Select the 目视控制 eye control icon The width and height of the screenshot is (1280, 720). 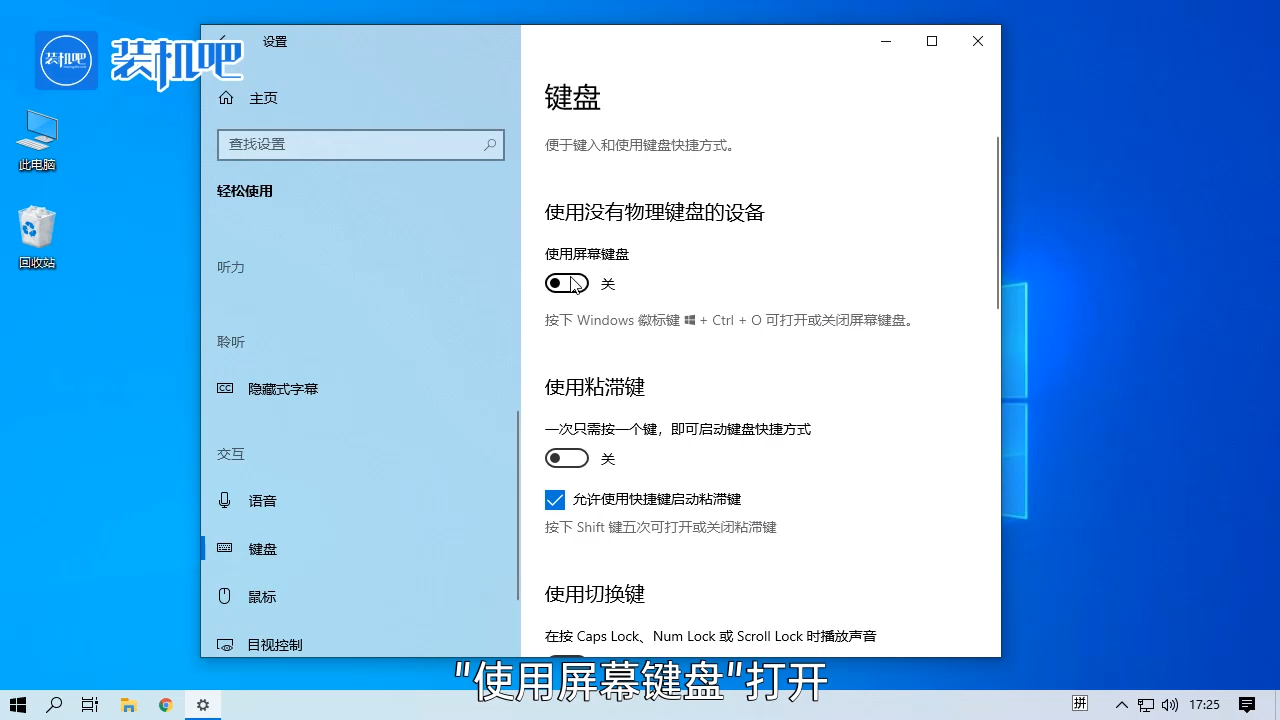[225, 644]
